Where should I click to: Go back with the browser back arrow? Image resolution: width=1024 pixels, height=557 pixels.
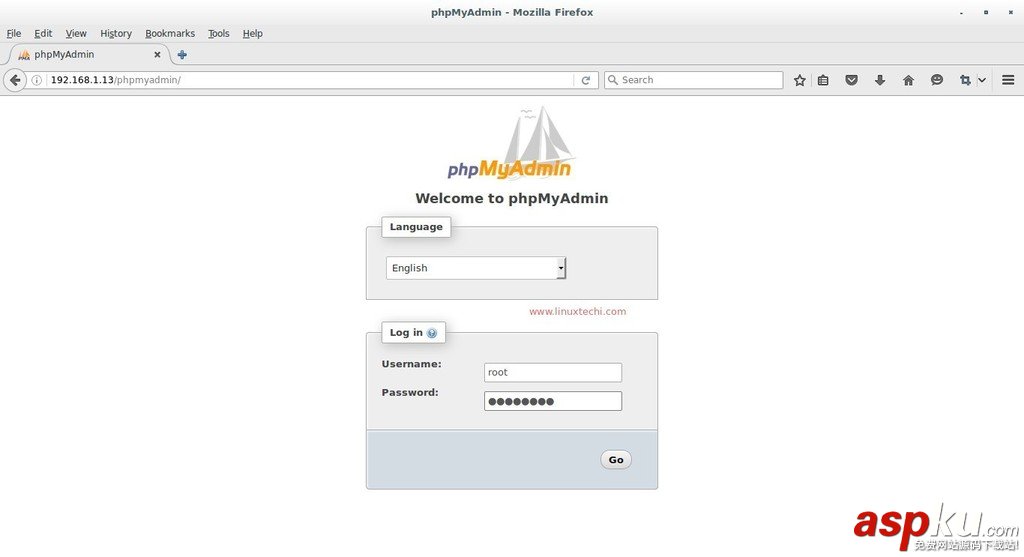(x=15, y=80)
